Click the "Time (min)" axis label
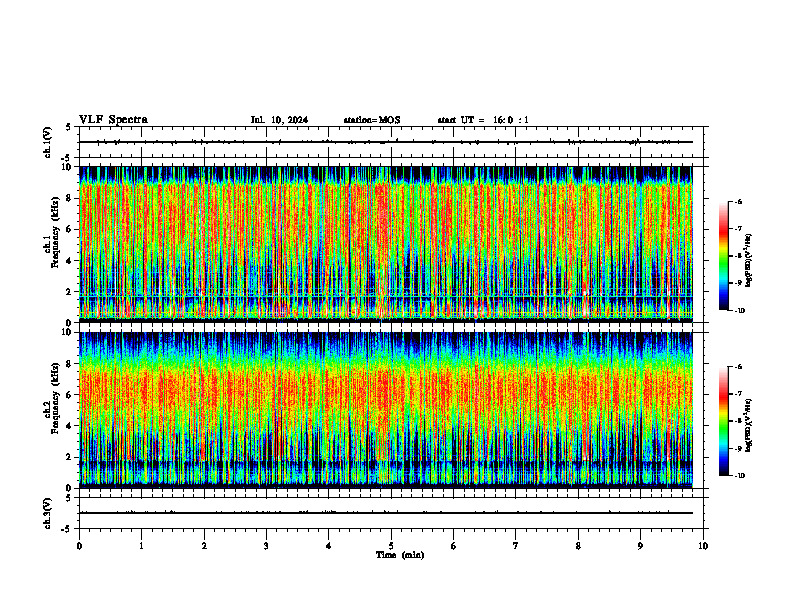792x612 pixels. pyautogui.click(x=400, y=555)
